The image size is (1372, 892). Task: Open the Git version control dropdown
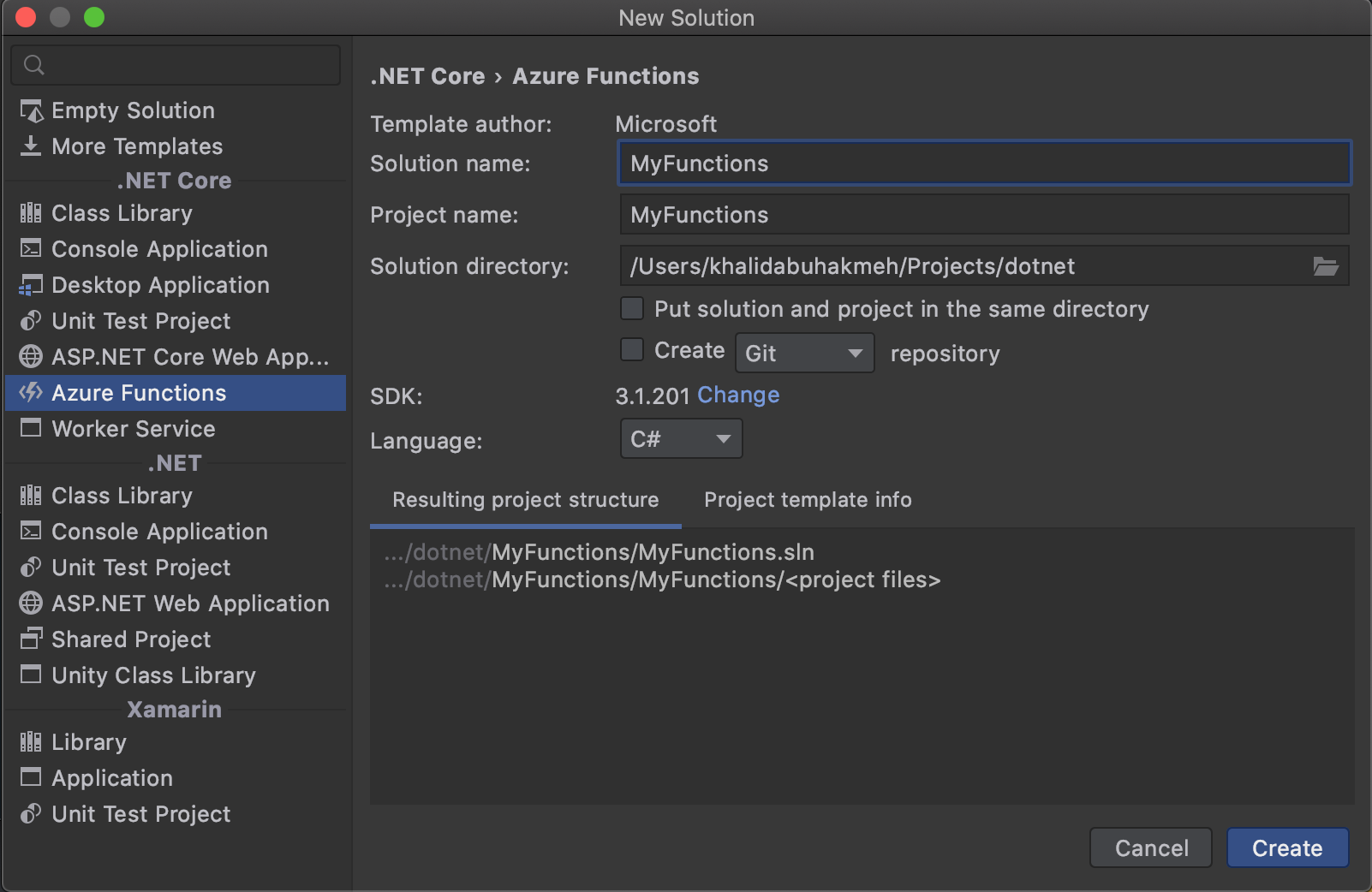coord(805,353)
